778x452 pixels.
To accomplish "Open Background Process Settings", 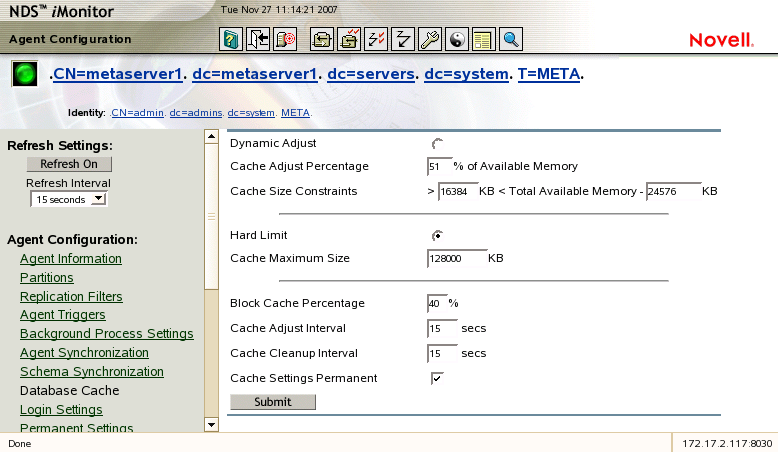I will point(107,334).
